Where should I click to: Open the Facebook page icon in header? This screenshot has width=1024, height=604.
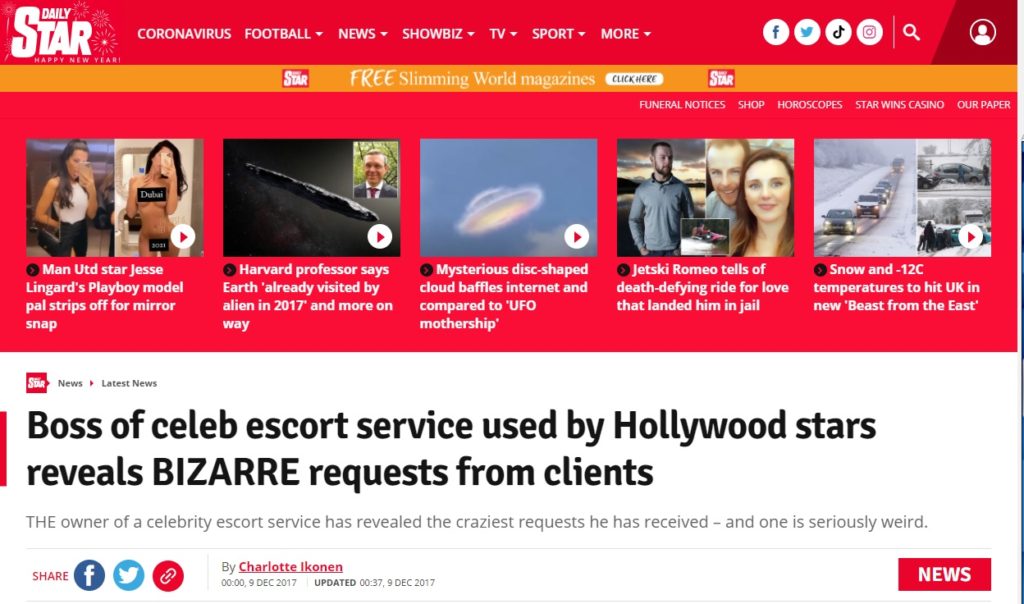tap(776, 32)
